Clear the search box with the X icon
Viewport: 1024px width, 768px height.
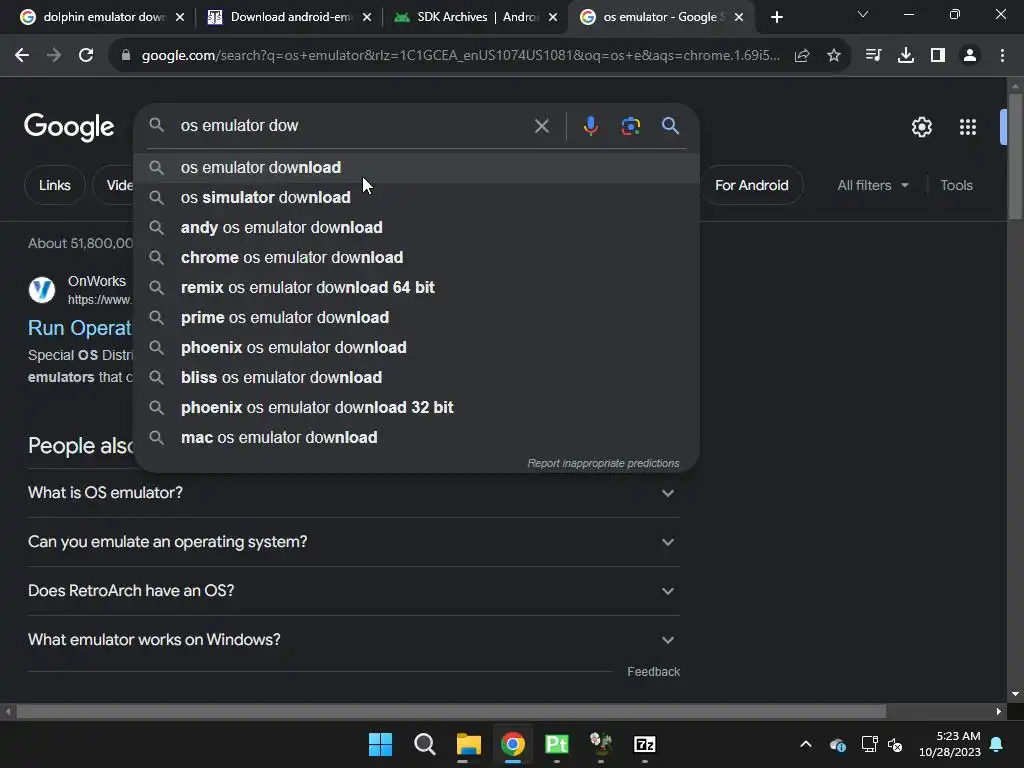coord(542,126)
